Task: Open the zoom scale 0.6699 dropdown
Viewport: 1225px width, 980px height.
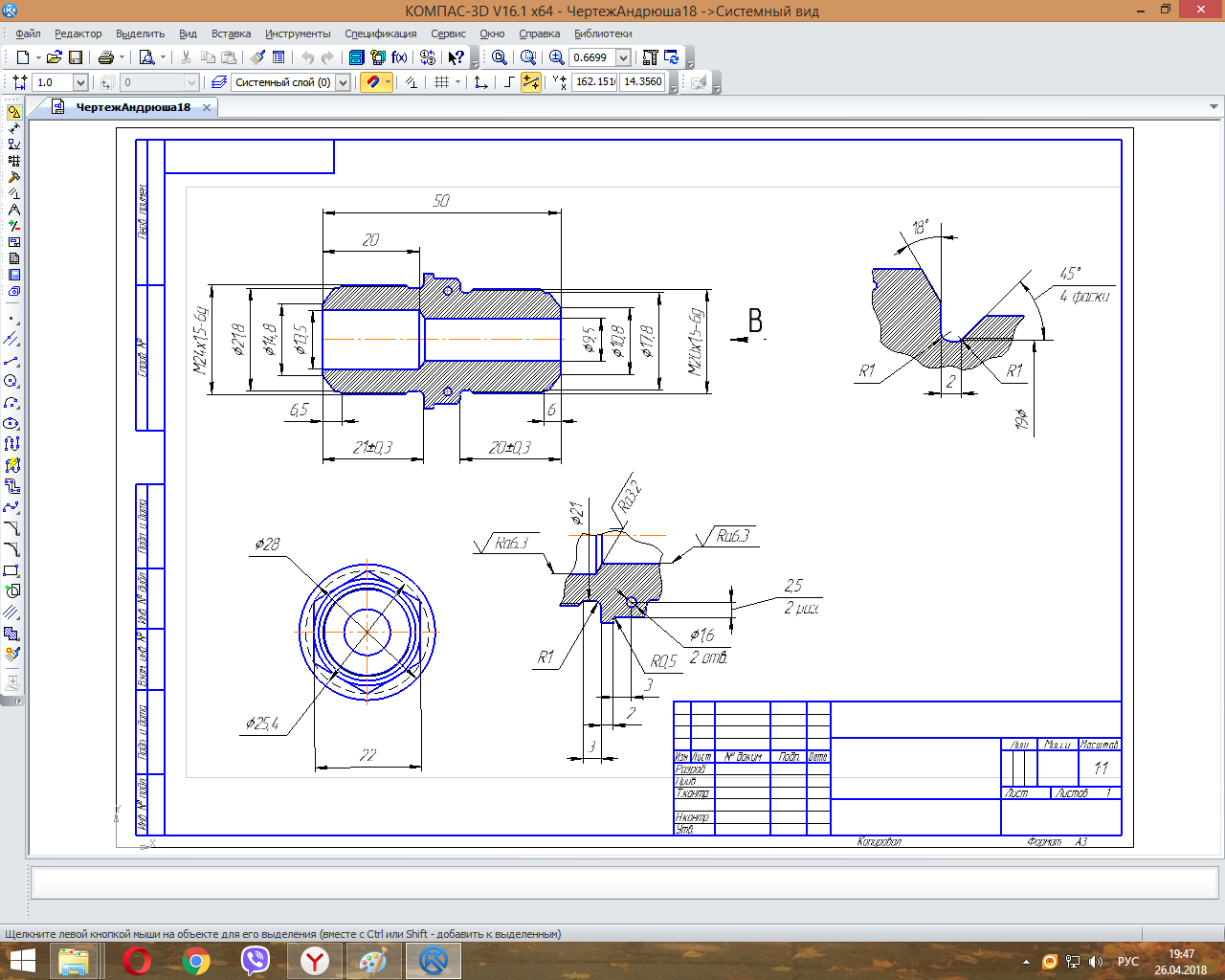Action: [623, 57]
